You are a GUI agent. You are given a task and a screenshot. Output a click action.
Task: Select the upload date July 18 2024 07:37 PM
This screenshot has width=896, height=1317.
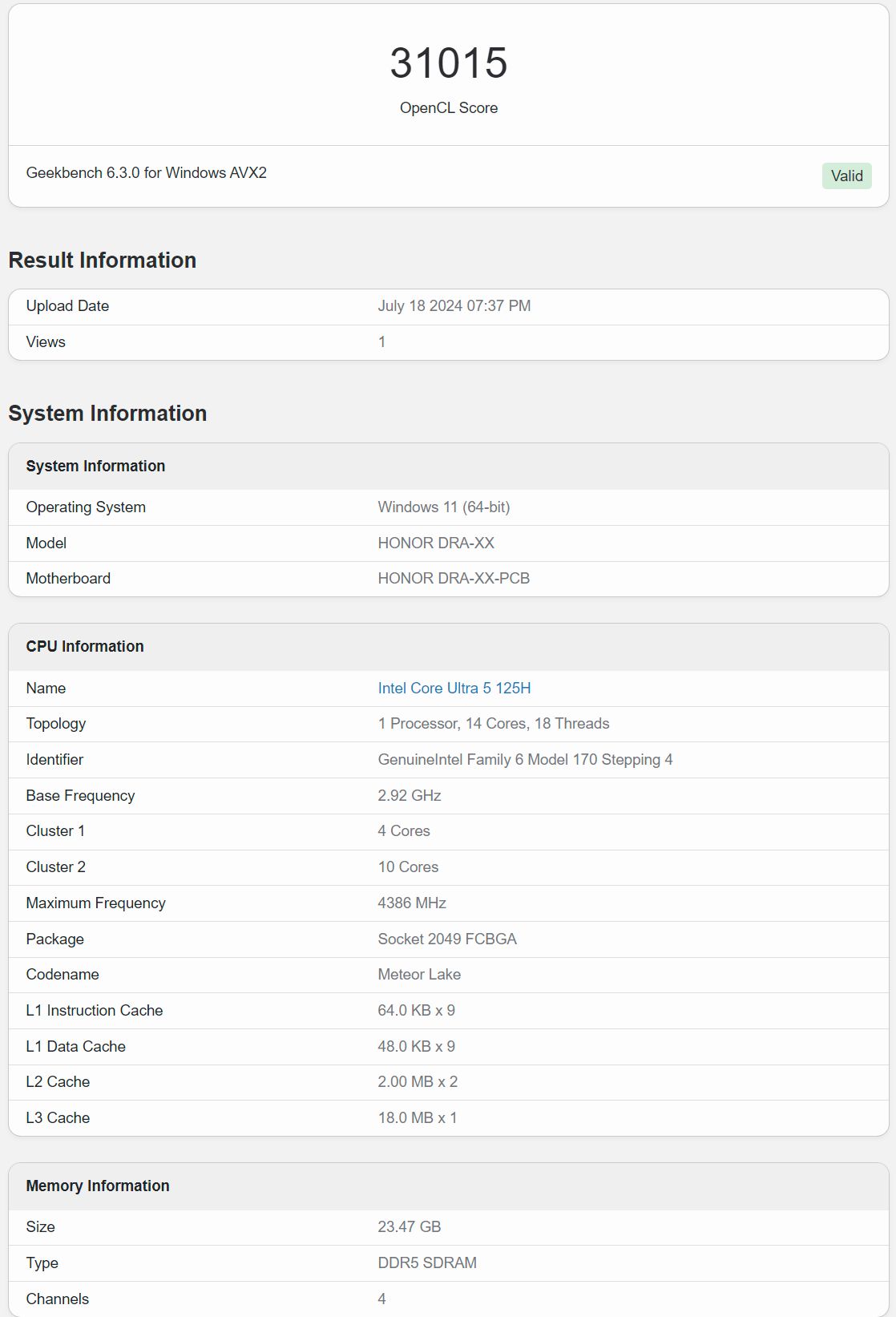pos(454,305)
